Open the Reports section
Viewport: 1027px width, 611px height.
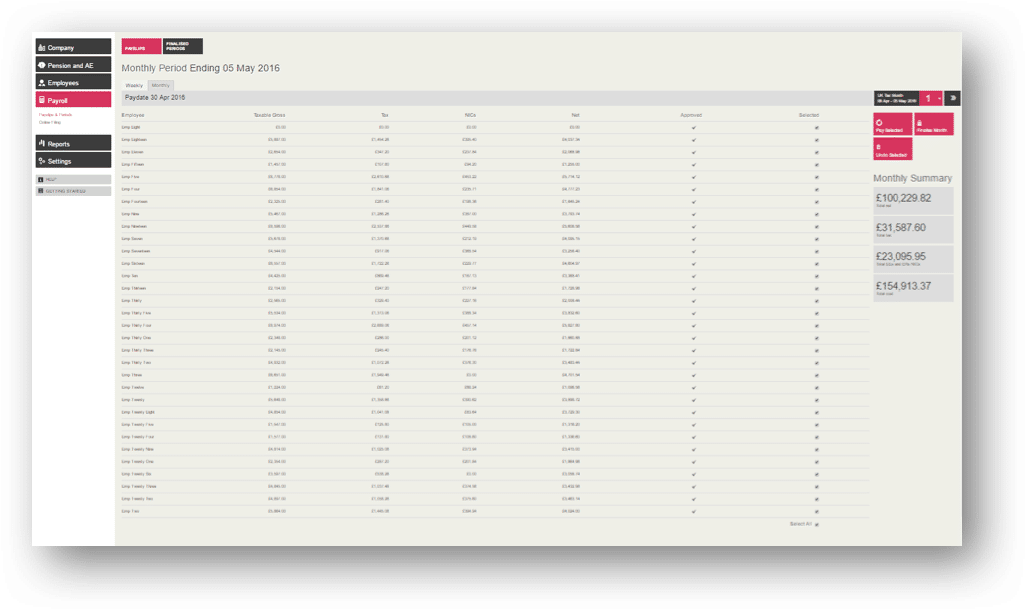coord(72,144)
